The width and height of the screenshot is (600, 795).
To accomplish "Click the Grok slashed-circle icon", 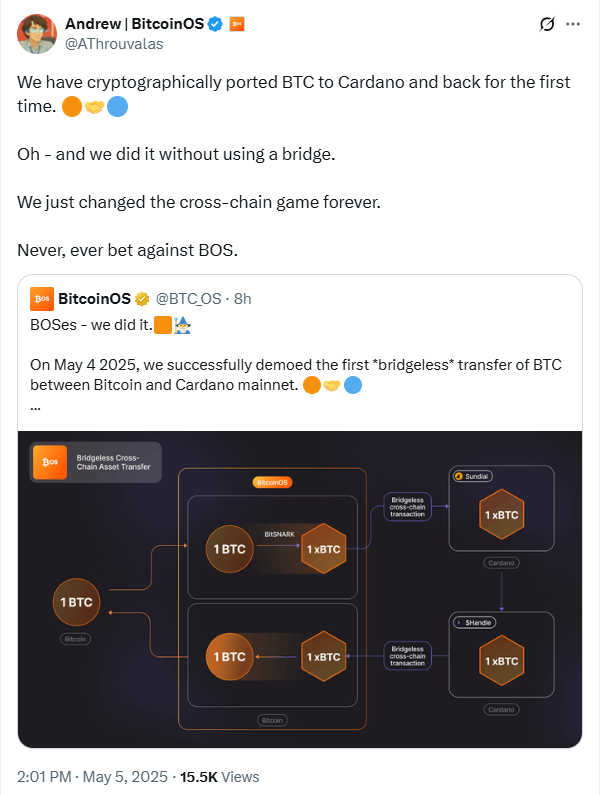I will (x=547, y=23).
